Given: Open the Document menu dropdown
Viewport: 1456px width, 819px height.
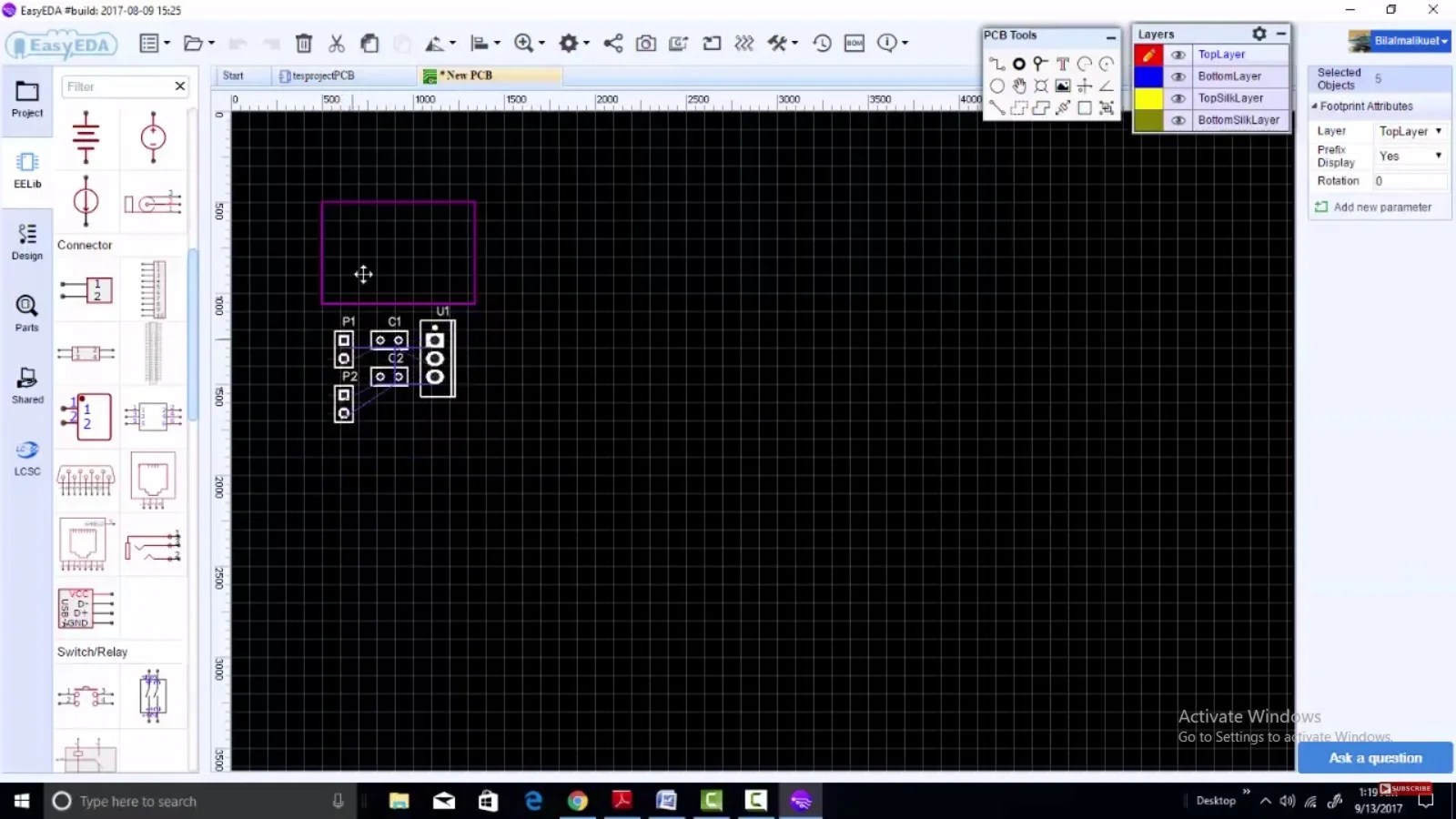Looking at the screenshot, I should point(155,43).
